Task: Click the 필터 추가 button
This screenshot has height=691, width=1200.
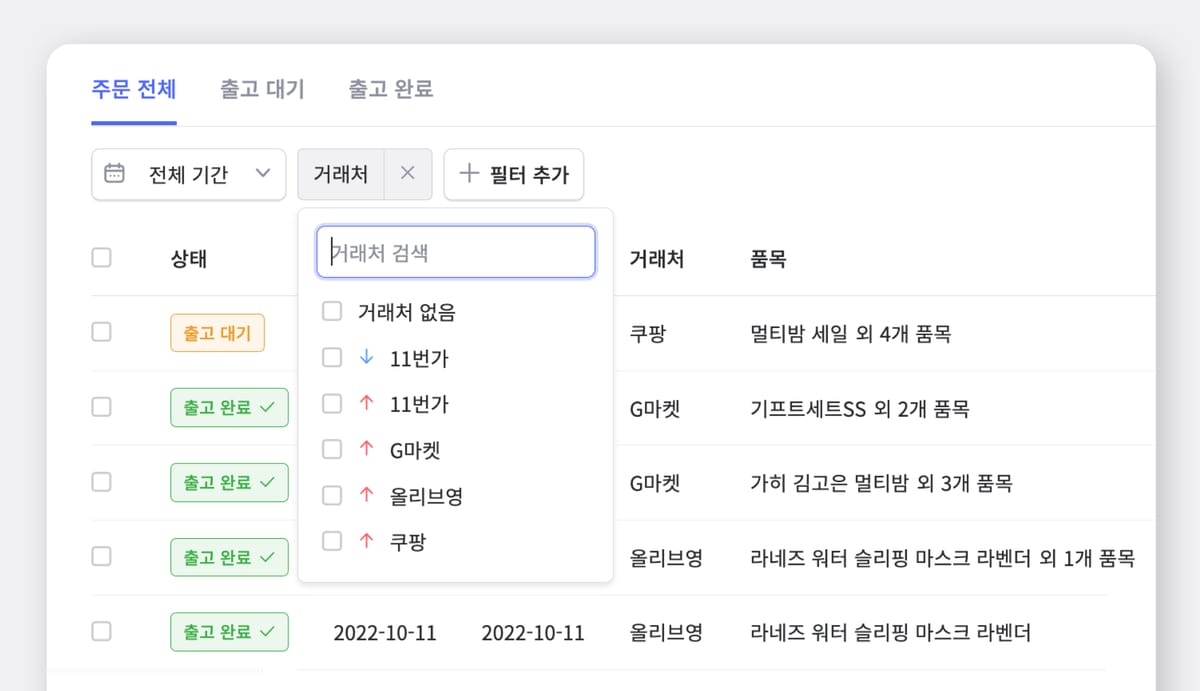Action: pyautogui.click(x=514, y=174)
